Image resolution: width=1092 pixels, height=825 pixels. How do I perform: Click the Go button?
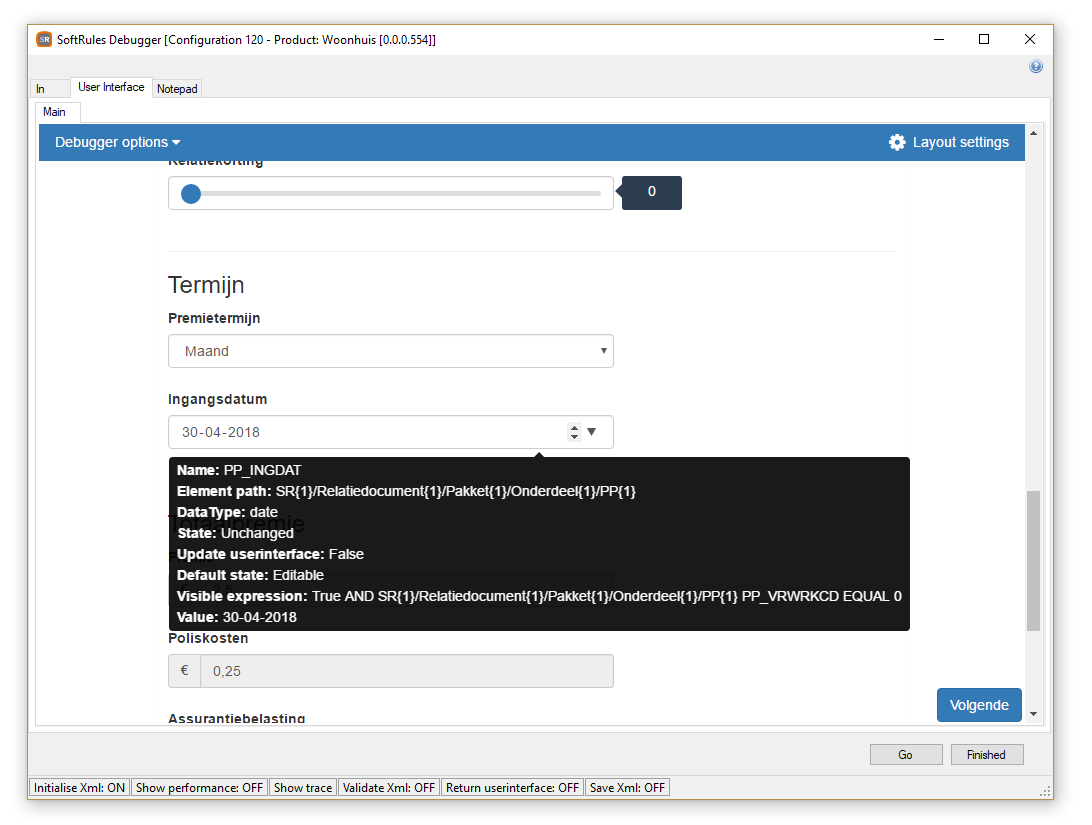click(905, 755)
